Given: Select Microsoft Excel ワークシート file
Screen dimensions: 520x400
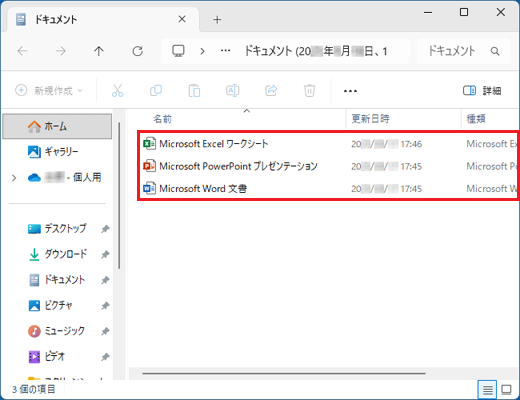Looking at the screenshot, I should pyautogui.click(x=214, y=144).
